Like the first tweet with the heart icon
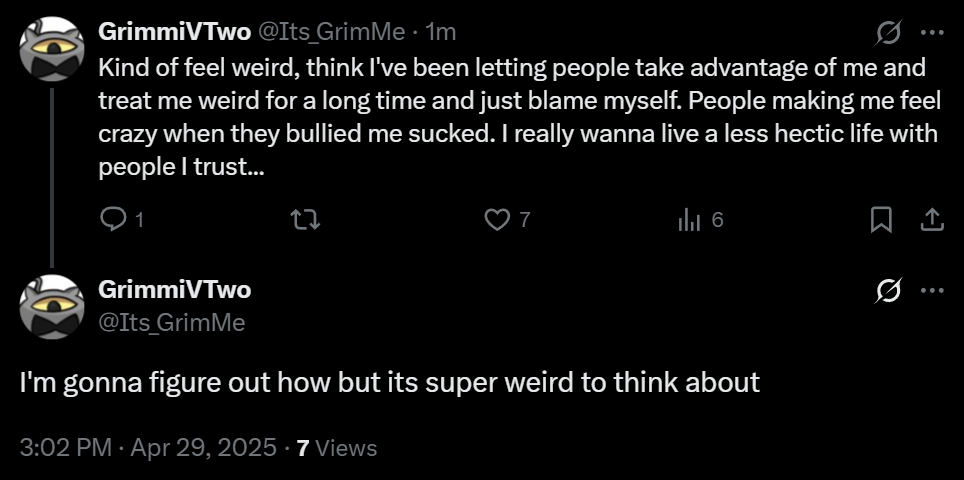The width and height of the screenshot is (964, 480). click(x=497, y=219)
